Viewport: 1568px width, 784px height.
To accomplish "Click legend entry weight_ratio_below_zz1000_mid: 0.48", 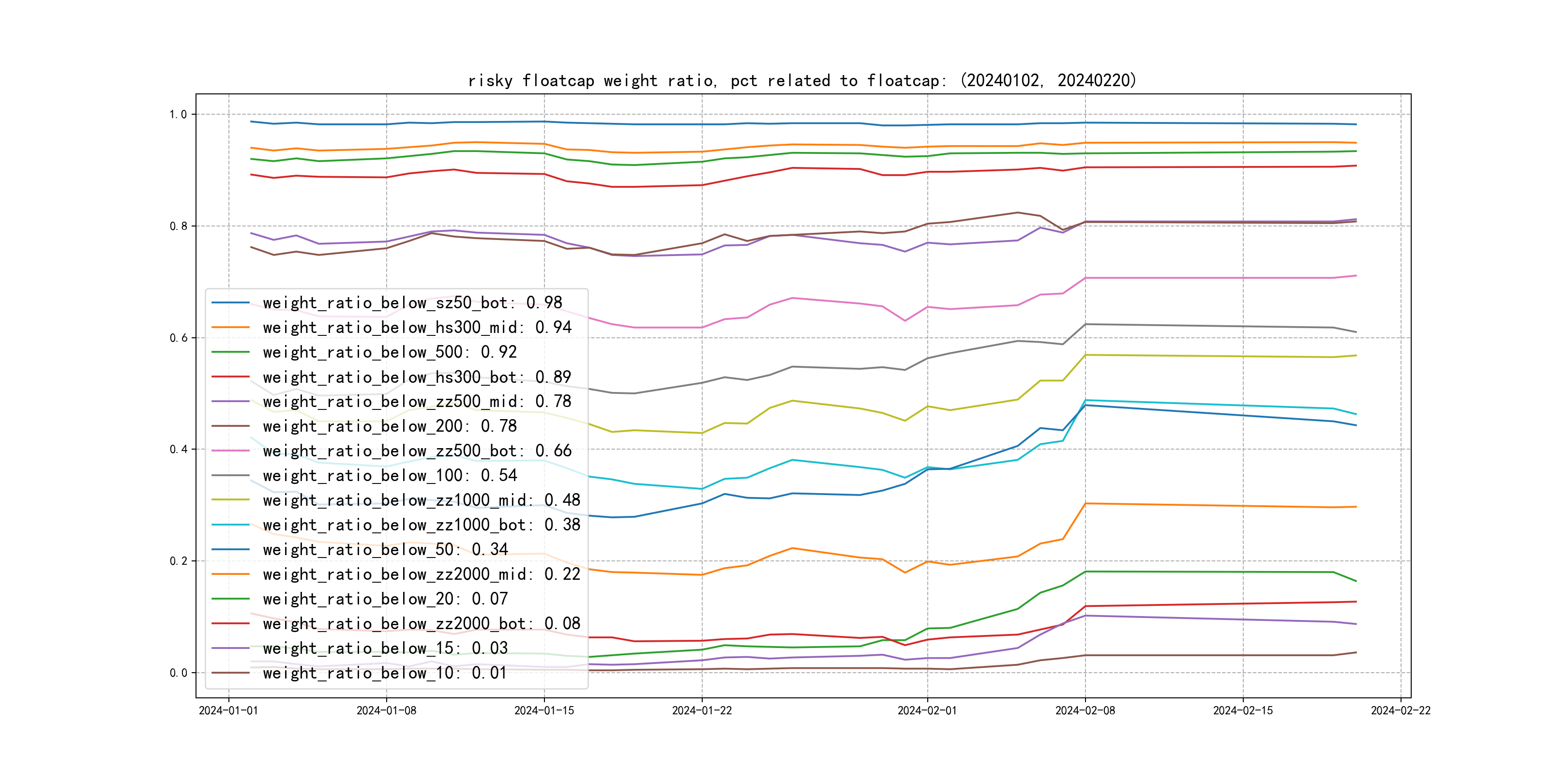I will click(421, 500).
